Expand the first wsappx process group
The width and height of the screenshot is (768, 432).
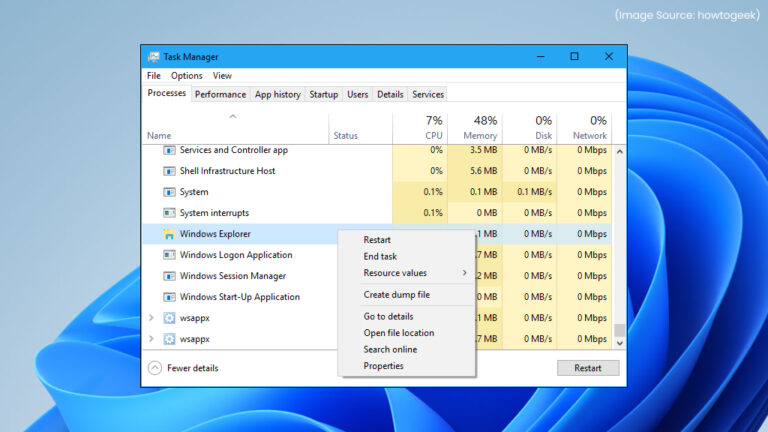click(x=151, y=318)
